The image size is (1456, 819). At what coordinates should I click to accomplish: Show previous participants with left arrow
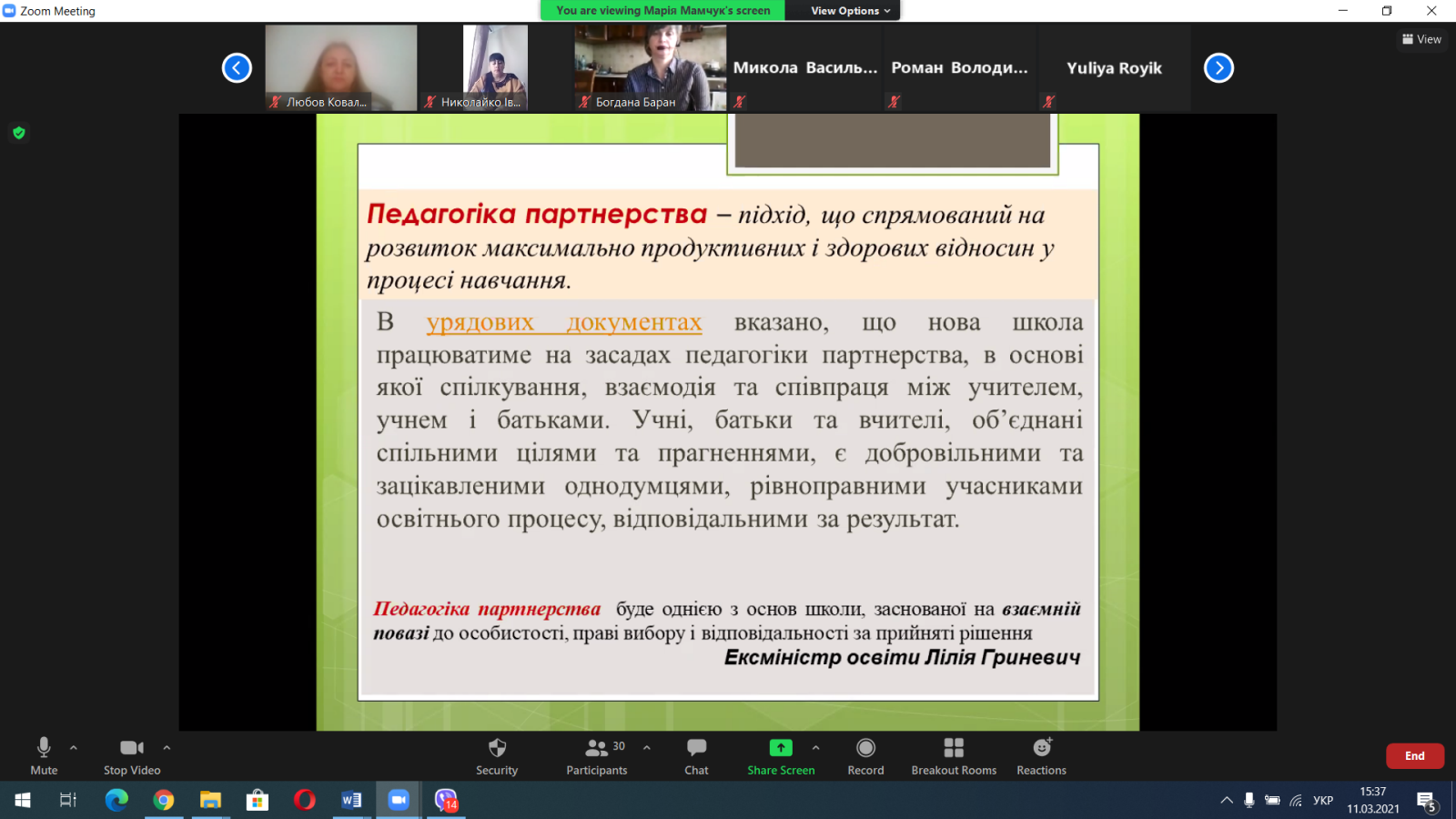(x=237, y=68)
